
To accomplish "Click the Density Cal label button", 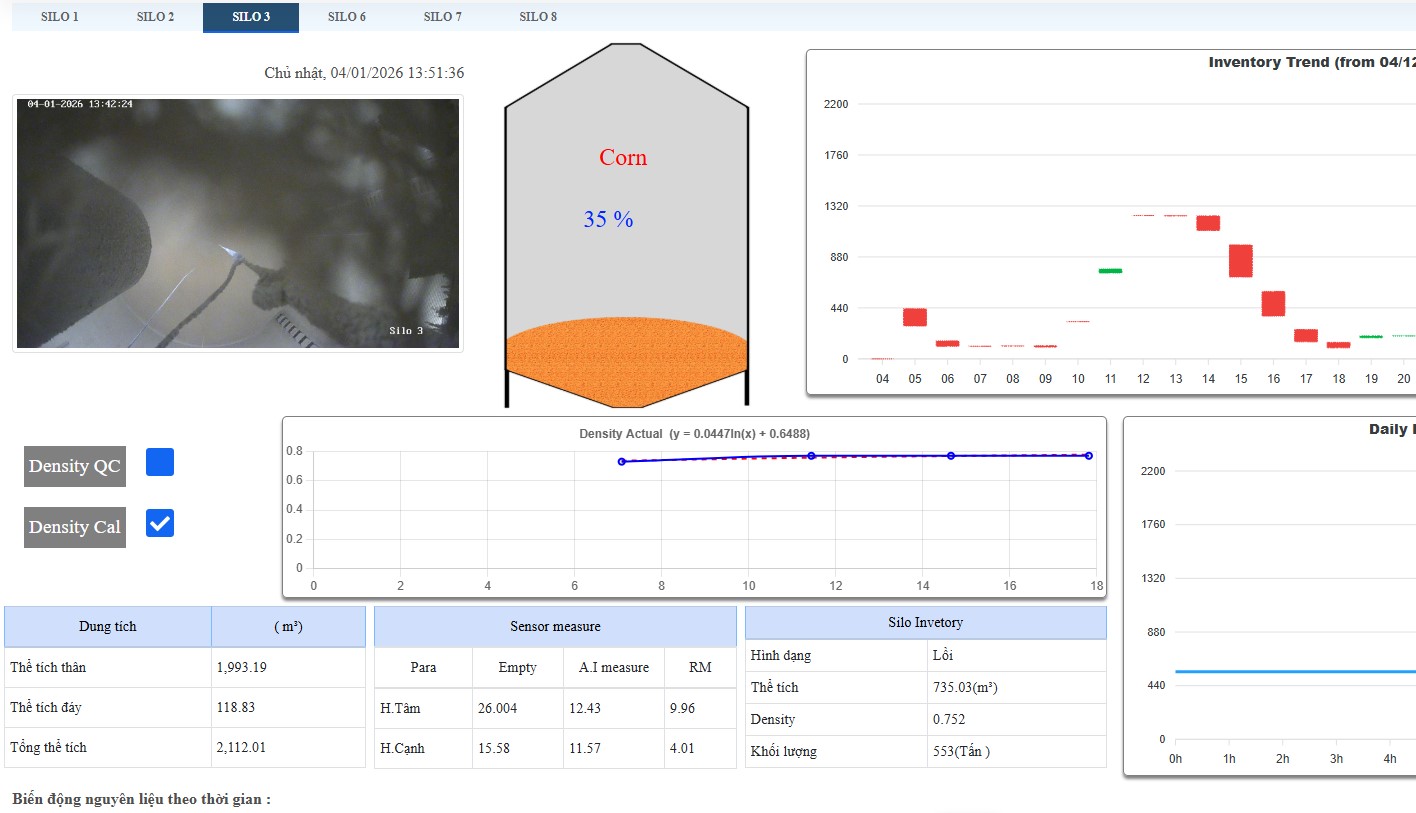I will tap(75, 527).
